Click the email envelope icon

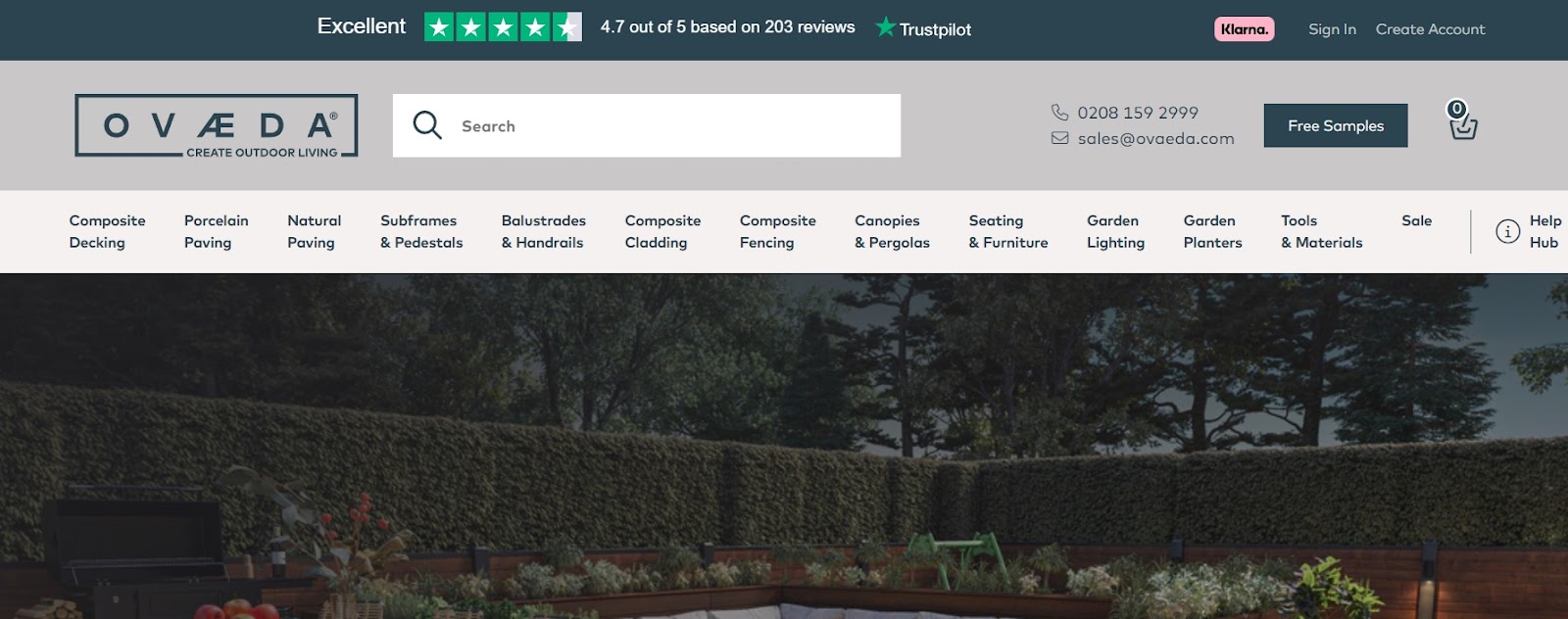[1059, 138]
